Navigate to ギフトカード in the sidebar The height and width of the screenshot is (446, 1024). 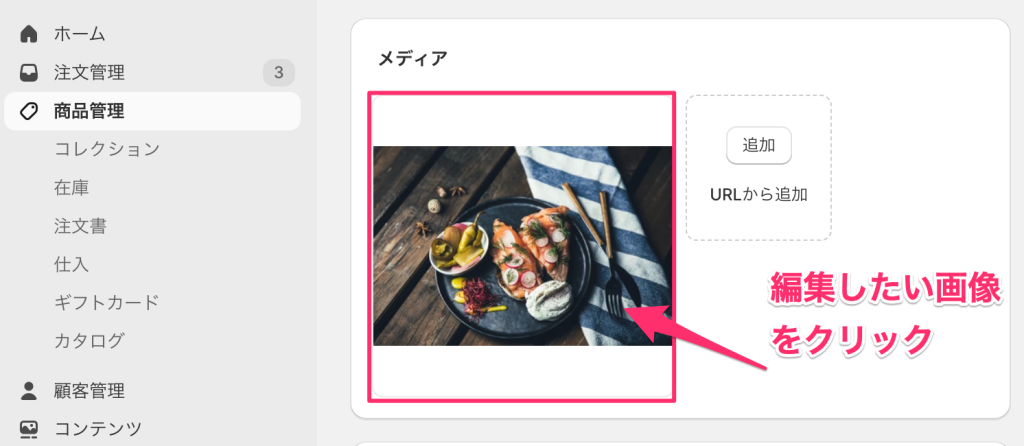107,302
